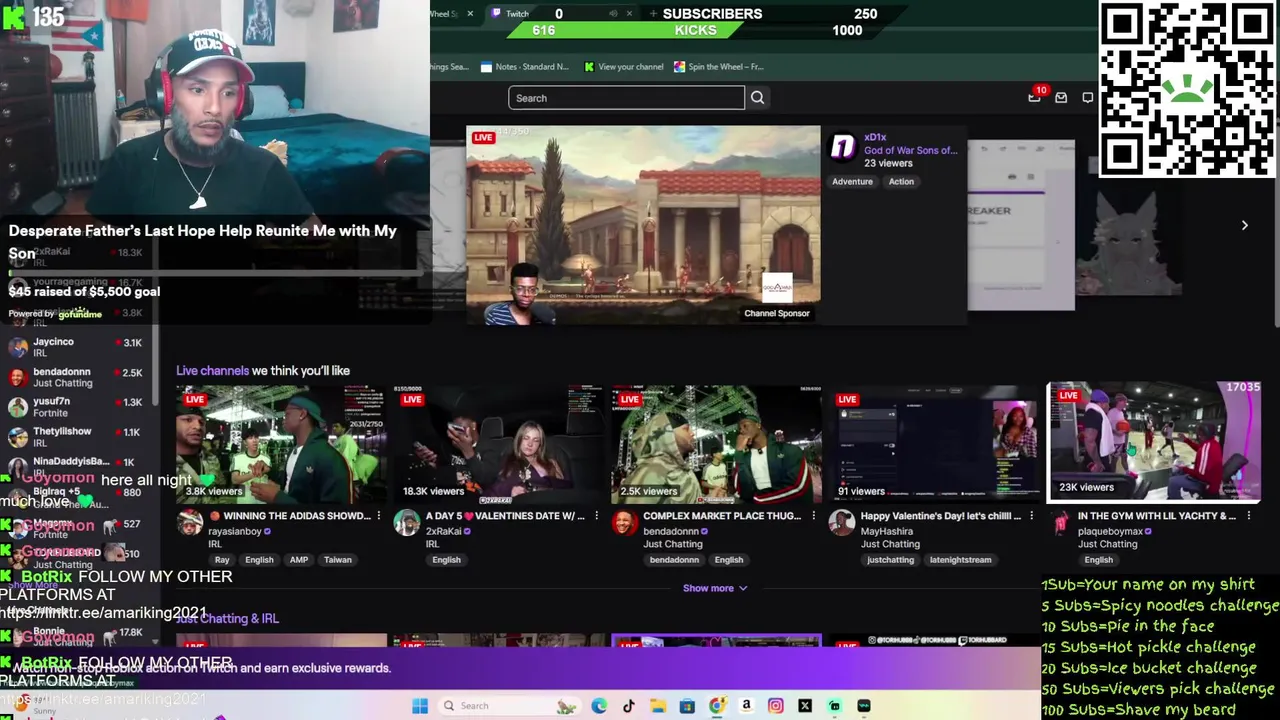Open Spin the Wheel bookmark

719,67
